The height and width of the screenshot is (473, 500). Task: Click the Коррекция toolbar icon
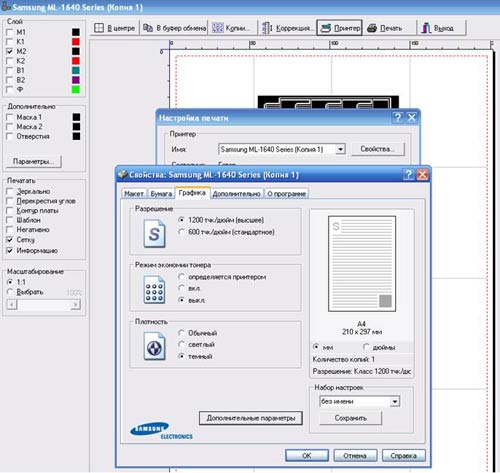point(267,28)
